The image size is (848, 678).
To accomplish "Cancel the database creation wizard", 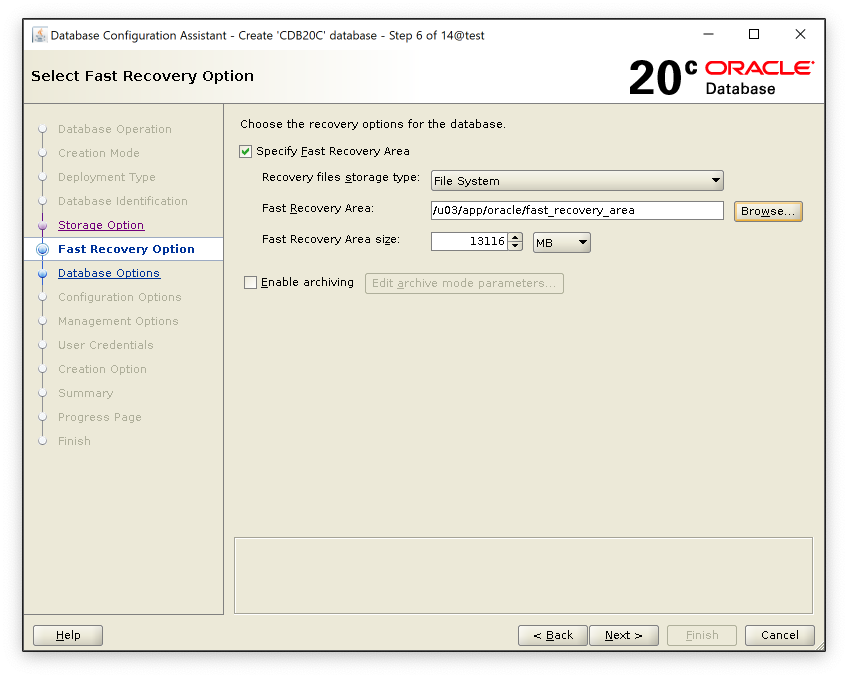I will click(779, 635).
